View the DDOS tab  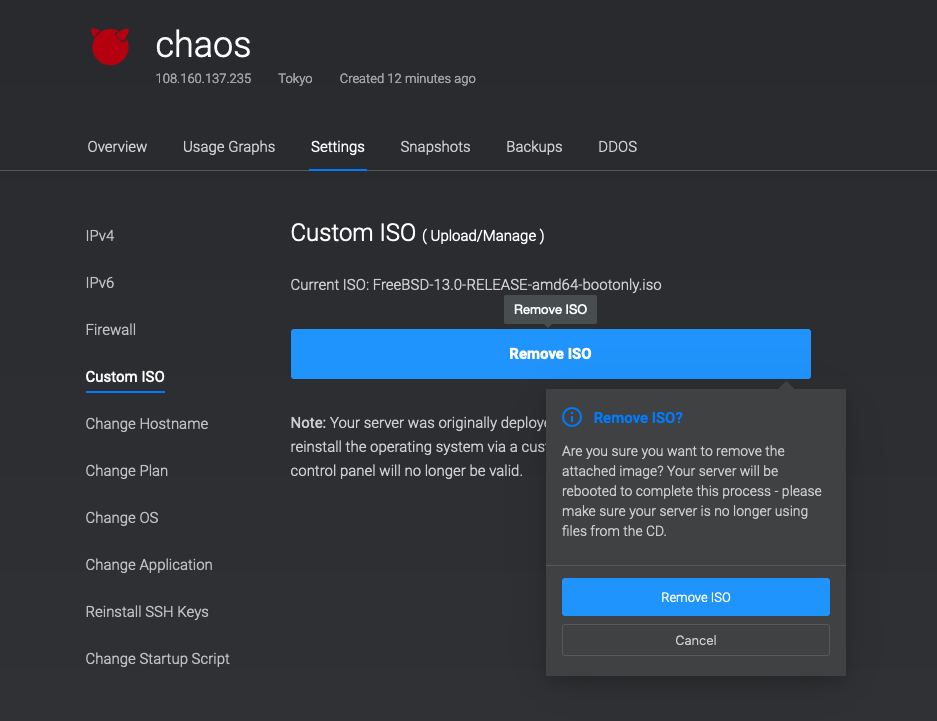[x=617, y=147]
